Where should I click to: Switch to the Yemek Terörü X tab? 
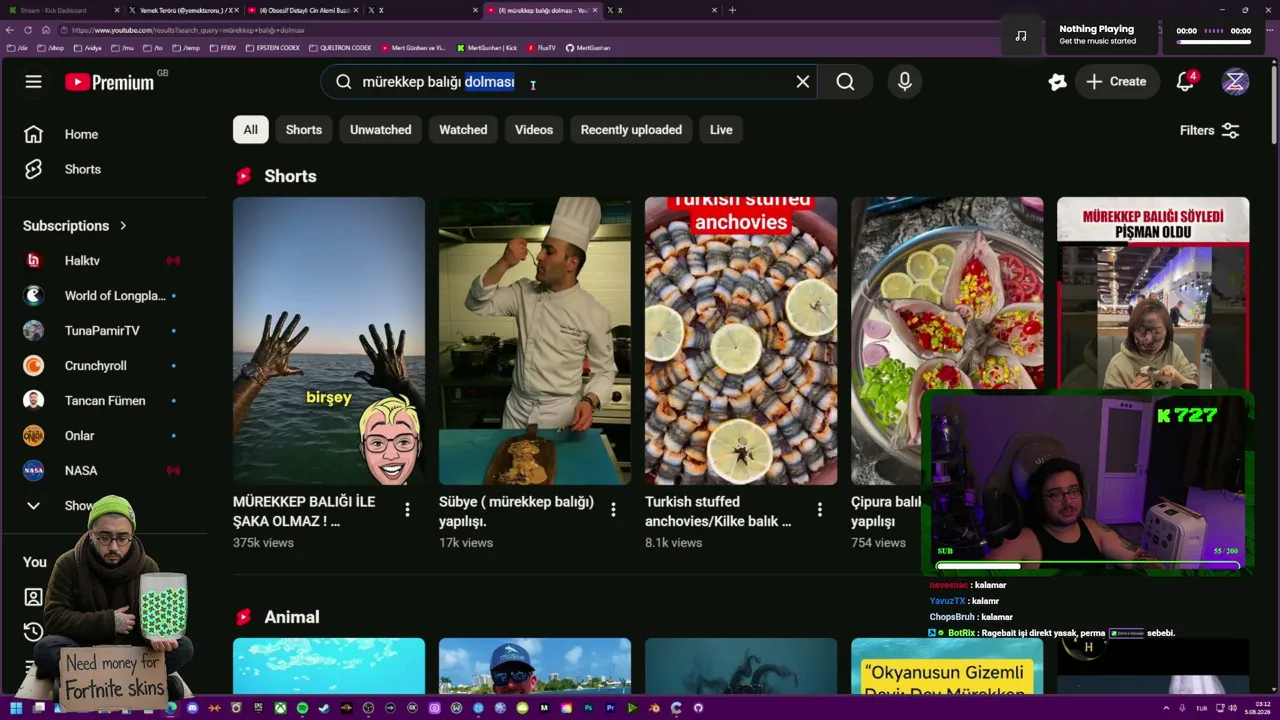(x=186, y=10)
